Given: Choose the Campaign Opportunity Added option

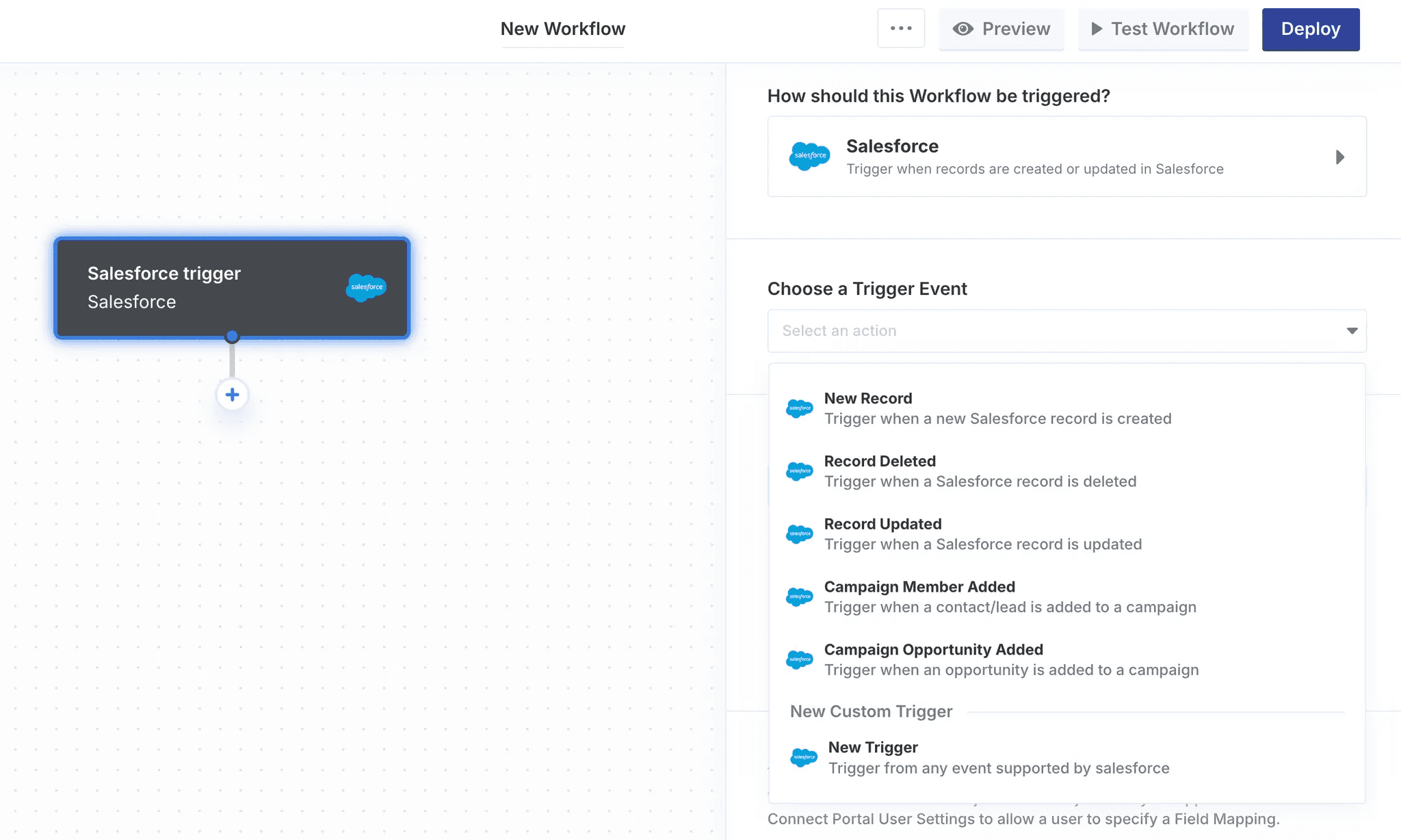Looking at the screenshot, I should coord(1010,660).
